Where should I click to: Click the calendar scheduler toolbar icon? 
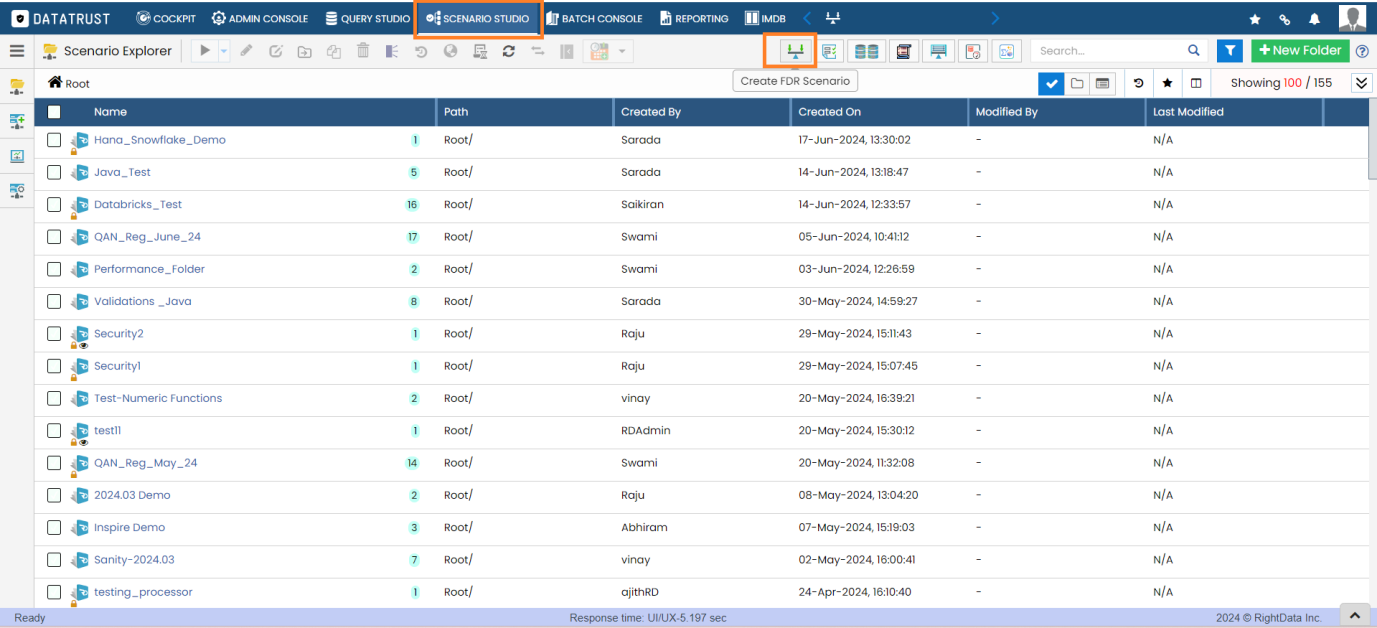tap(600, 51)
